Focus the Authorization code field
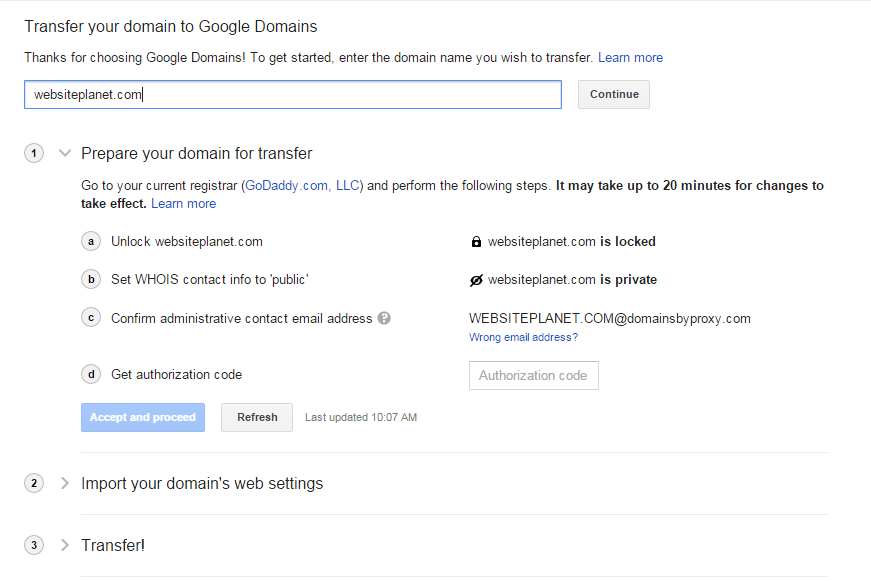This screenshot has width=871, height=581. pos(534,375)
